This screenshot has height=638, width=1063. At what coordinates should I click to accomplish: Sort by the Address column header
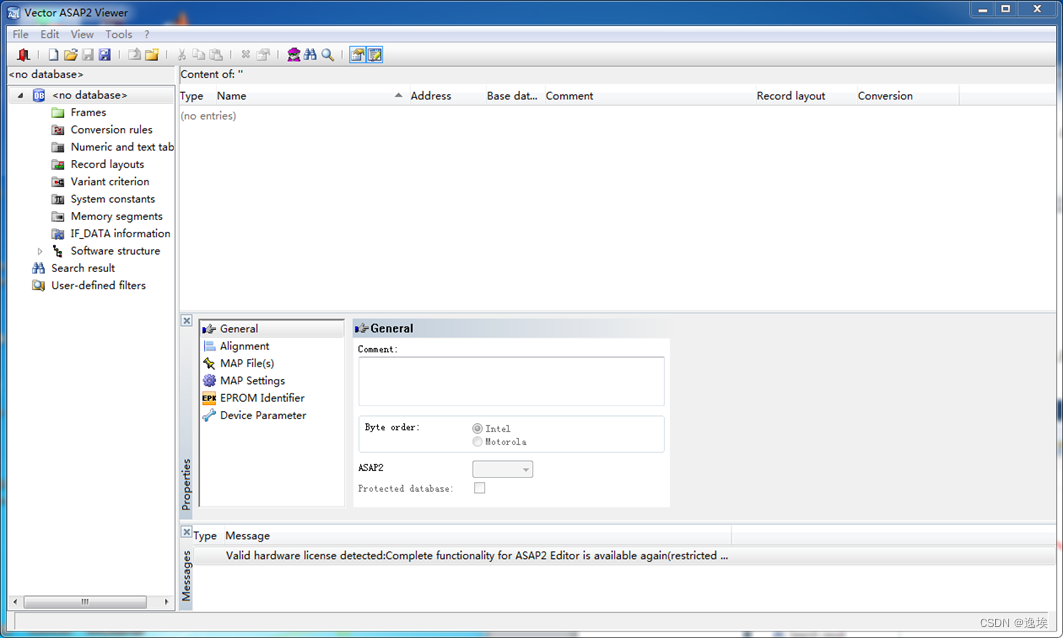(446, 96)
